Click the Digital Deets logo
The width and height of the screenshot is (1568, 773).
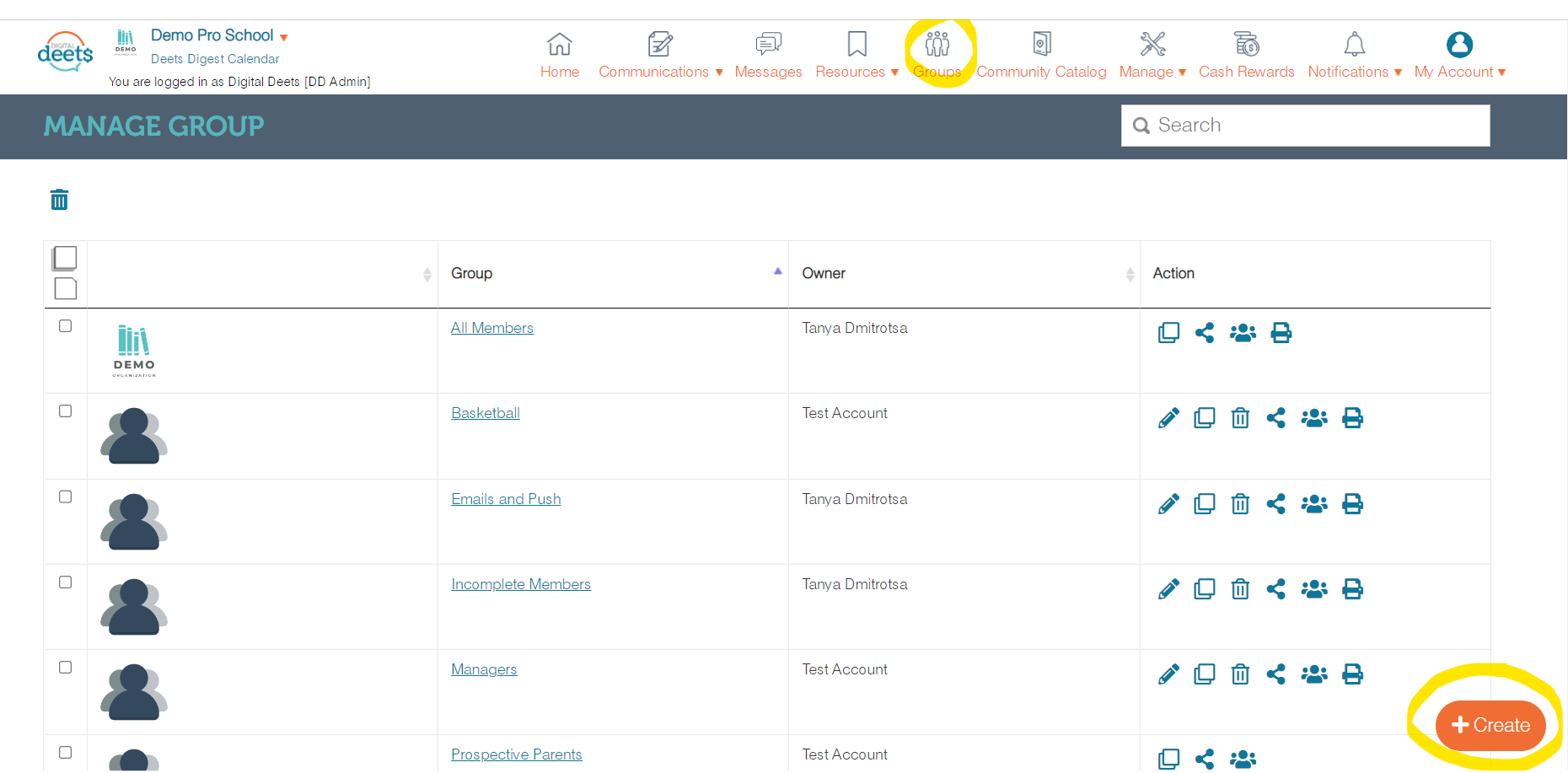(x=65, y=52)
